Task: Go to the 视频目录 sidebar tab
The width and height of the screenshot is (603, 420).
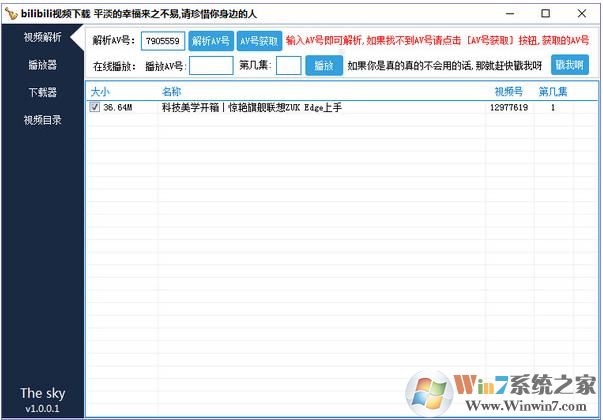Action: point(42,120)
